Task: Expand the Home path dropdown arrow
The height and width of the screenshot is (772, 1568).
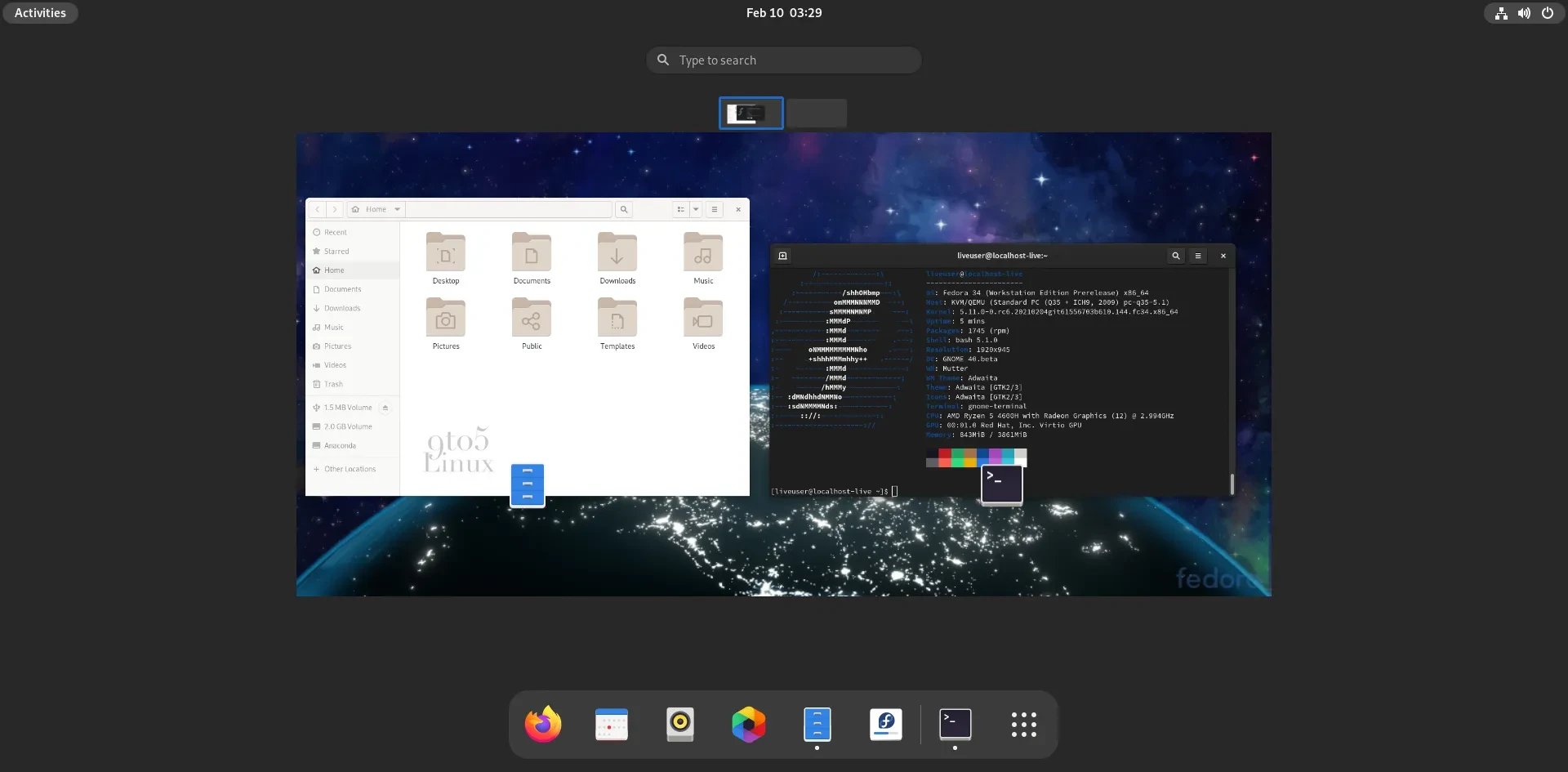Action: [x=398, y=210]
